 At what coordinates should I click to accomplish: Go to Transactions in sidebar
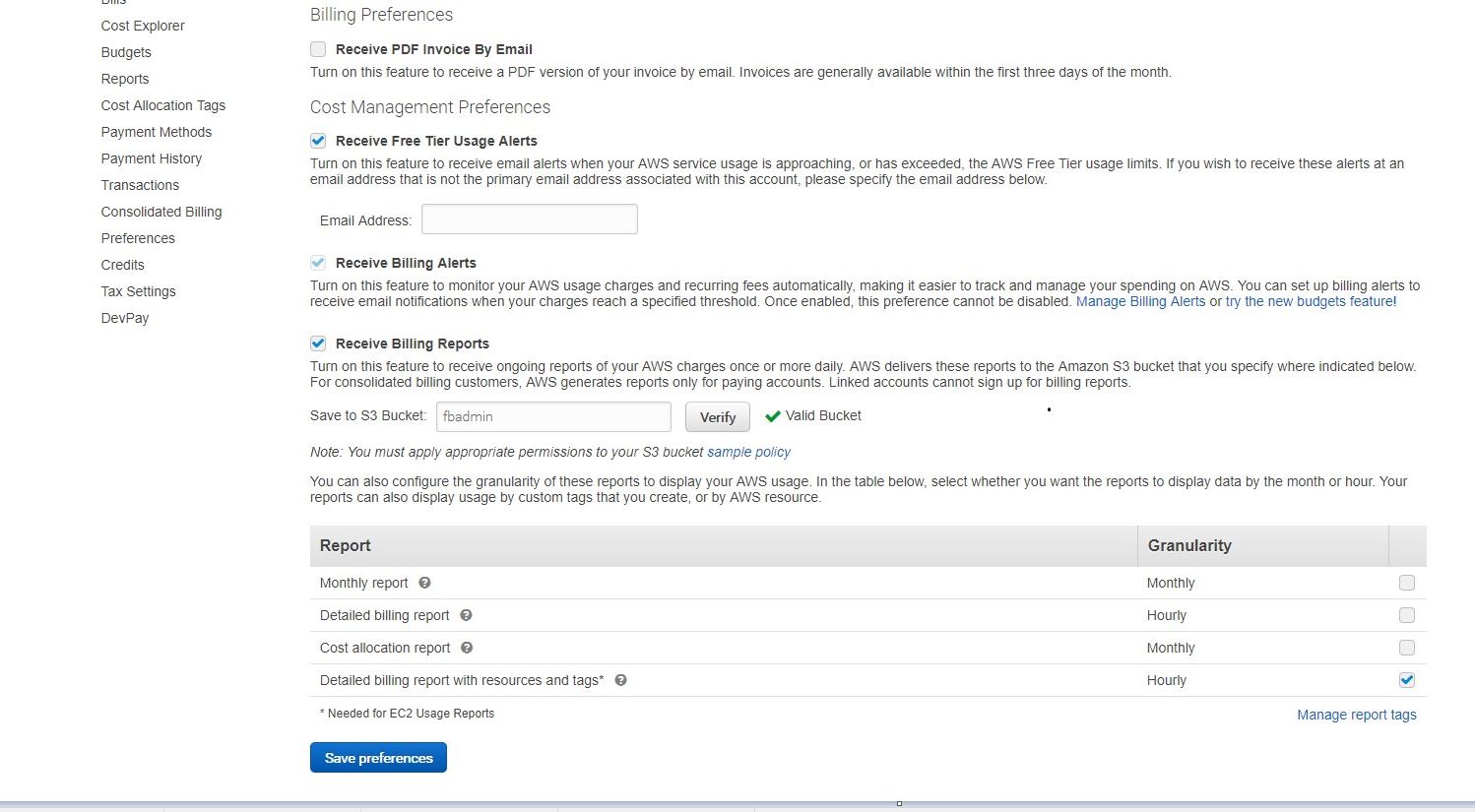click(x=140, y=185)
